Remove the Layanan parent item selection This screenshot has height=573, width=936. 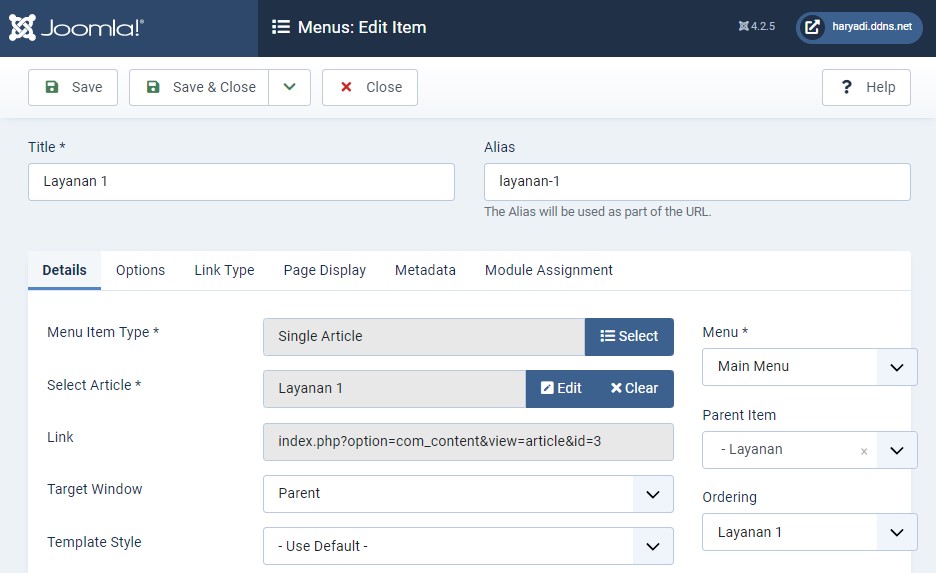click(x=864, y=451)
